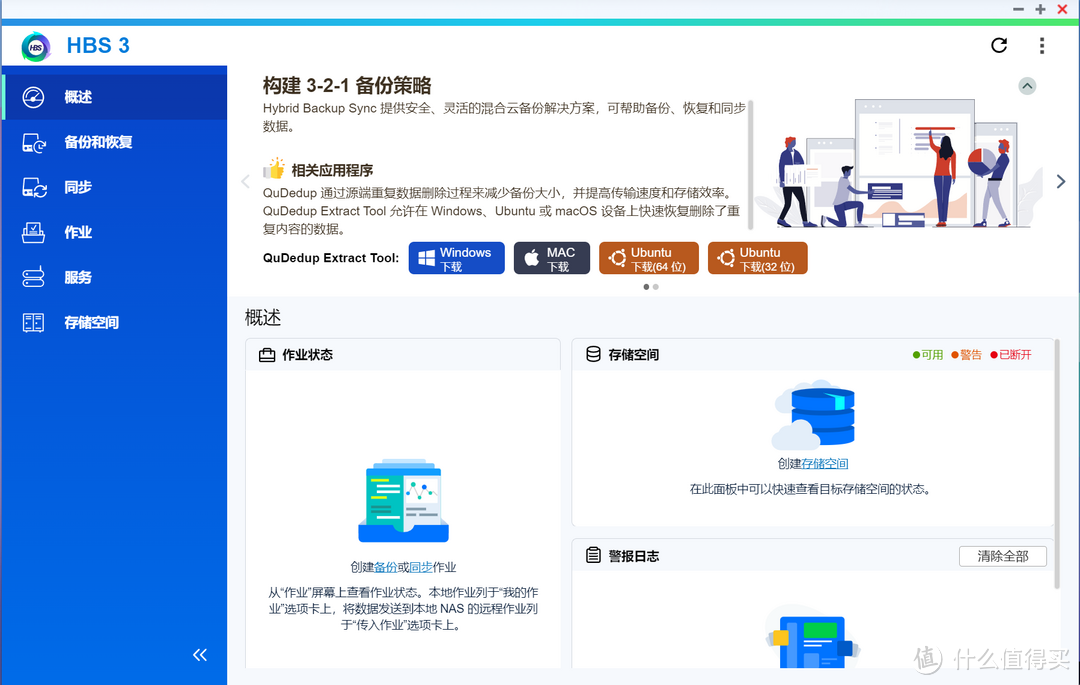1080x685 pixels.
Task: Collapse the sidebar with the double-arrow toggle
Action: pyautogui.click(x=199, y=654)
